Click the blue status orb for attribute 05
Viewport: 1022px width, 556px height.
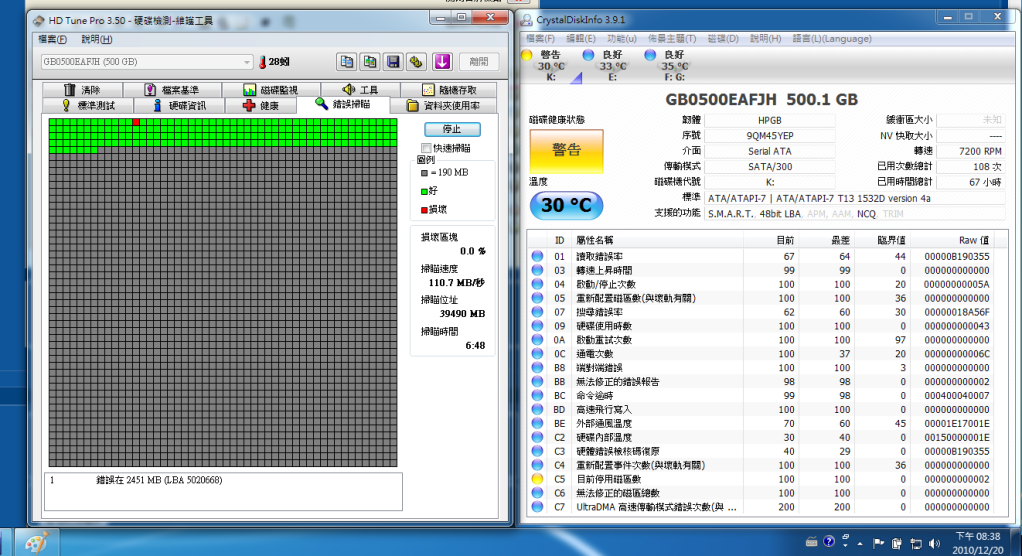pyautogui.click(x=537, y=298)
